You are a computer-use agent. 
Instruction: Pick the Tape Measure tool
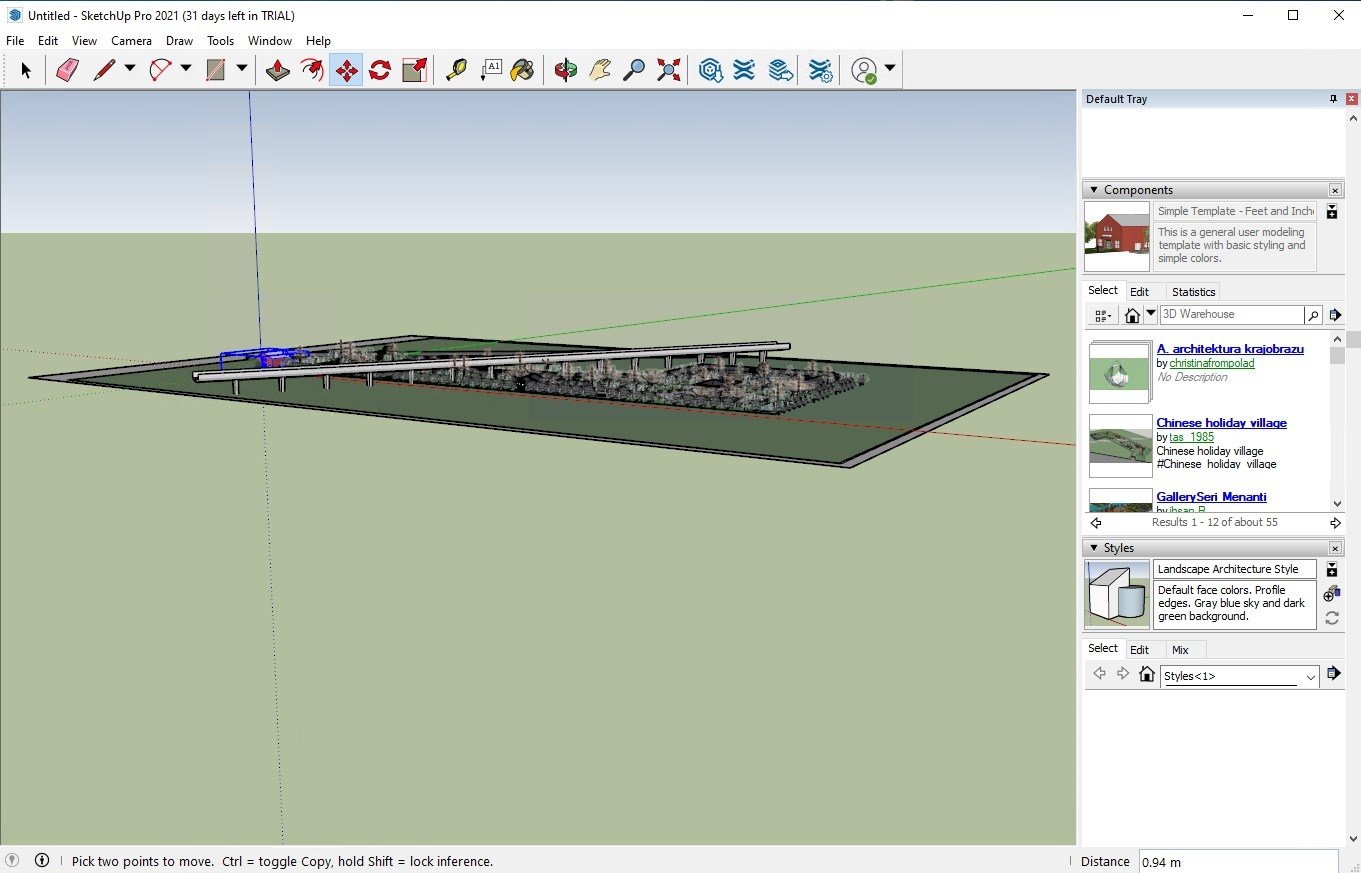(x=456, y=70)
